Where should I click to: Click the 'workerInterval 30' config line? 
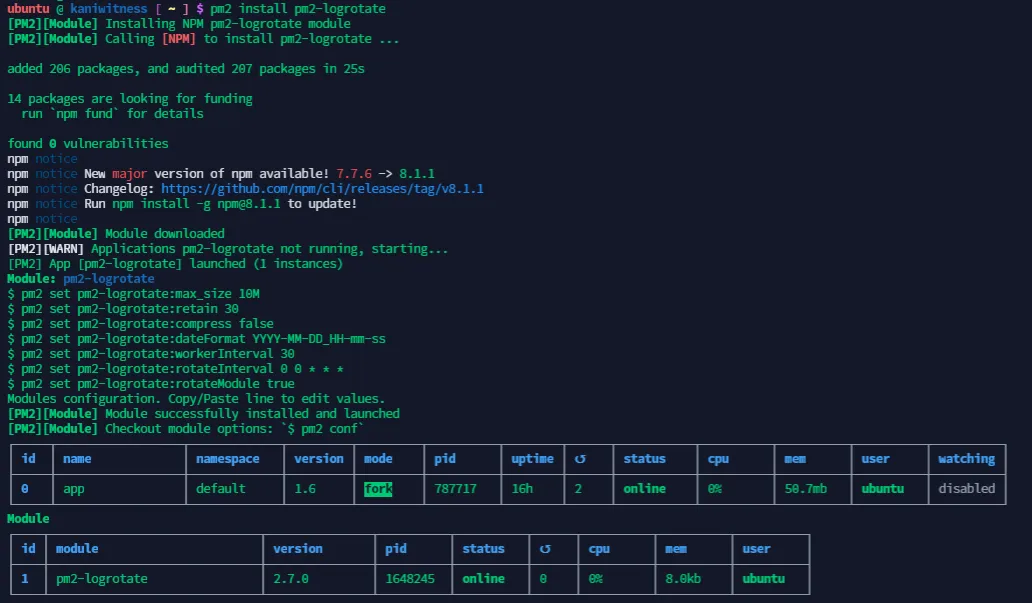[x=151, y=354]
